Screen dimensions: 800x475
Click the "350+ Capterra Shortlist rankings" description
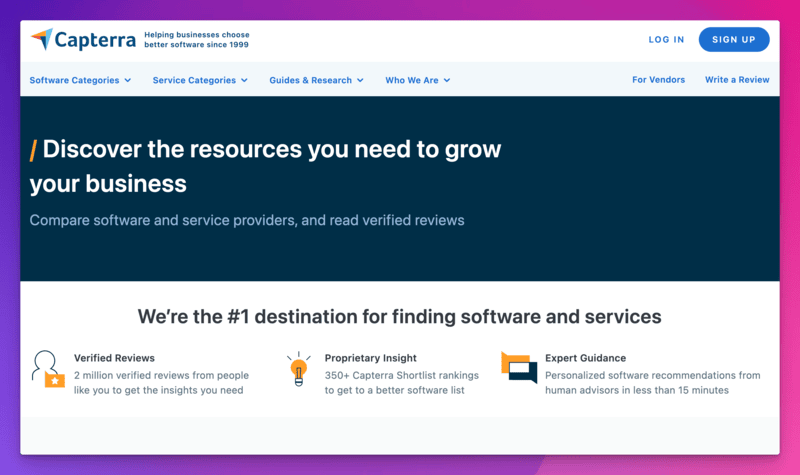pyautogui.click(x=402, y=383)
